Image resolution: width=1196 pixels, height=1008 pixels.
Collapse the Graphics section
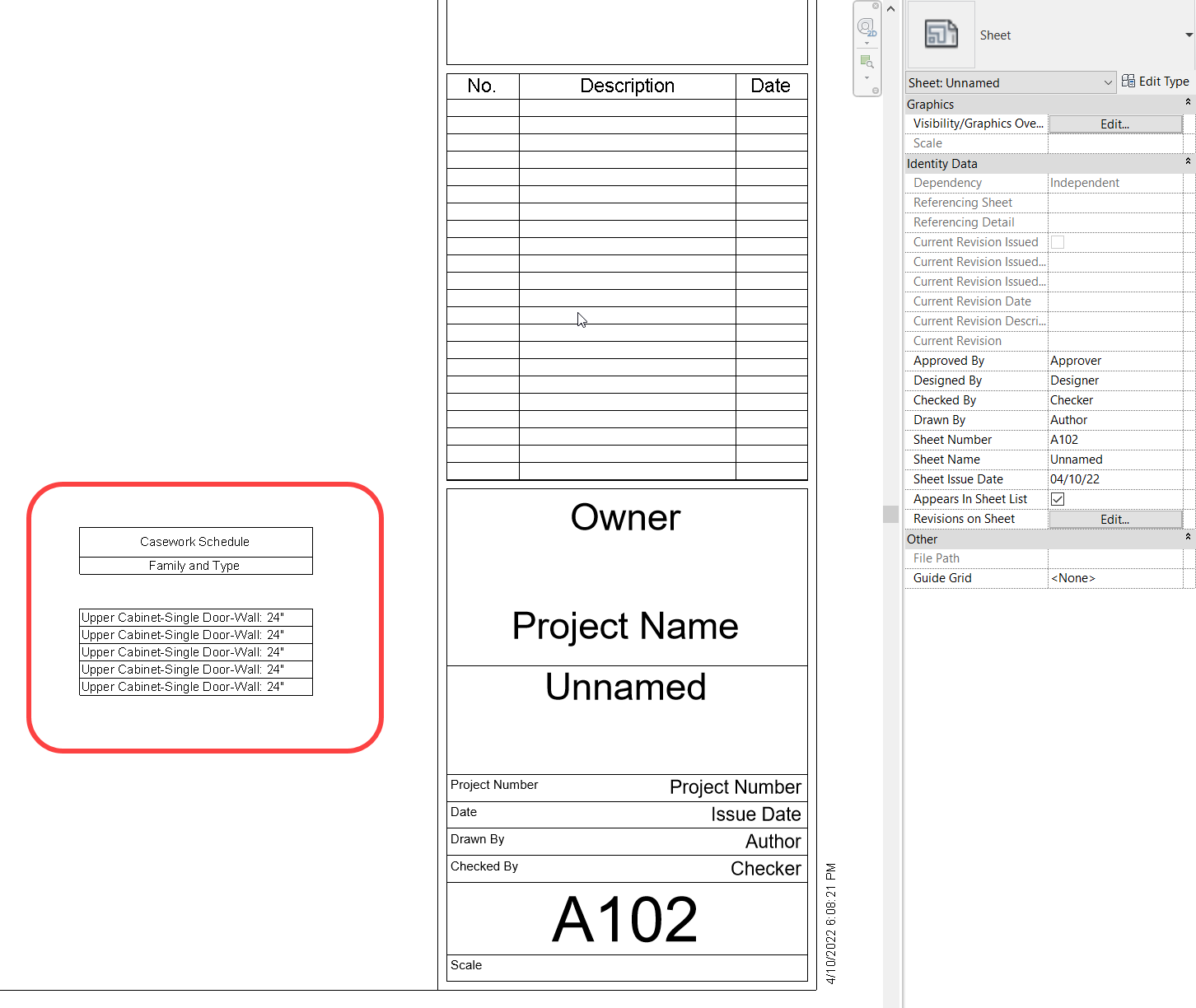tap(1187, 104)
